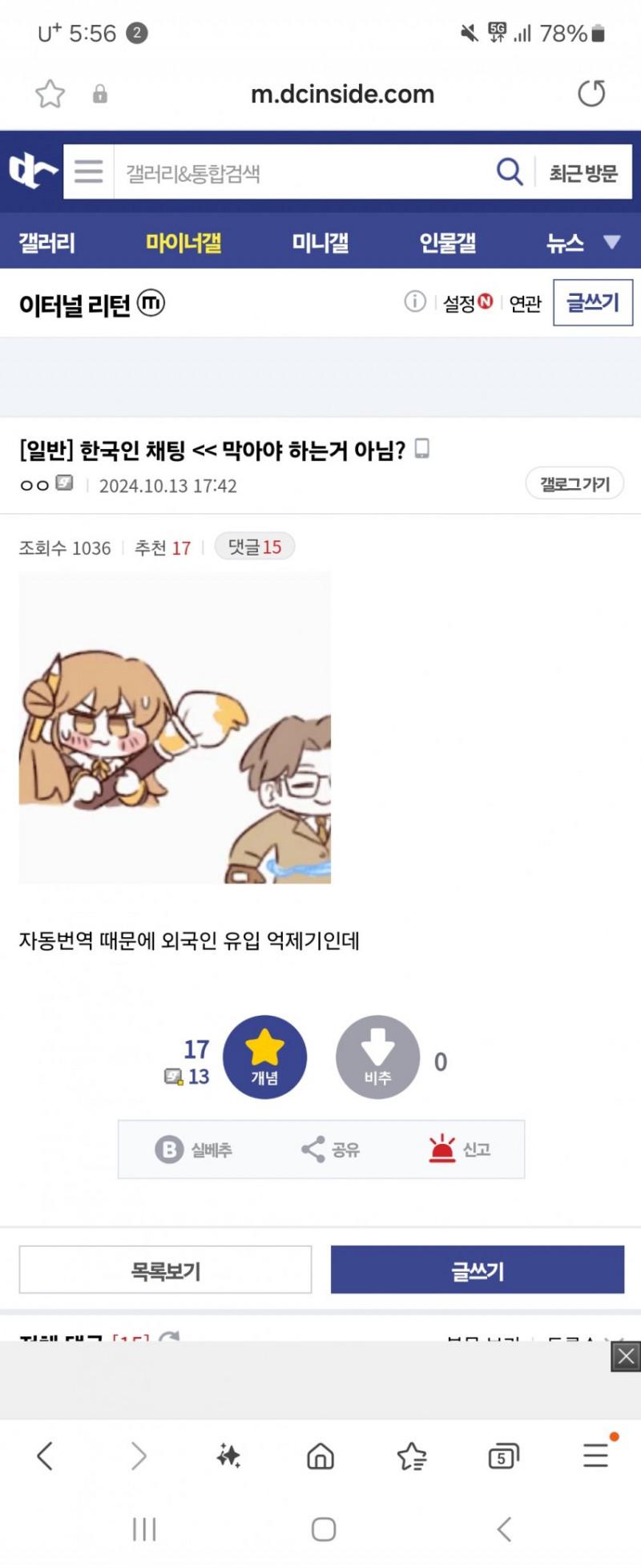Viewport: 641px width, 1568px height.
Task: Expand the category bar dropdown arrow
Action: 612,242
